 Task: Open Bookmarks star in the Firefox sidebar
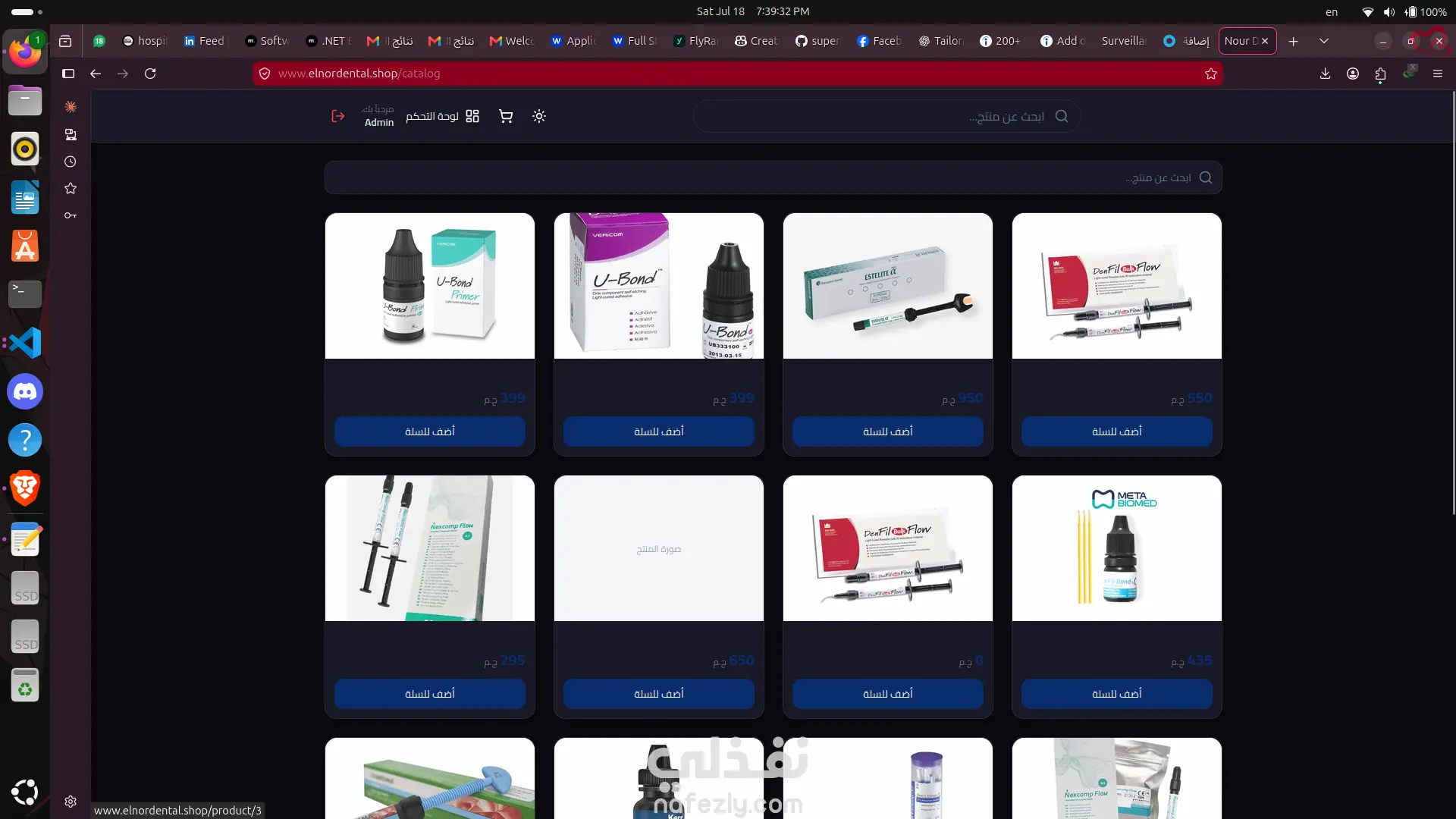coord(71,188)
